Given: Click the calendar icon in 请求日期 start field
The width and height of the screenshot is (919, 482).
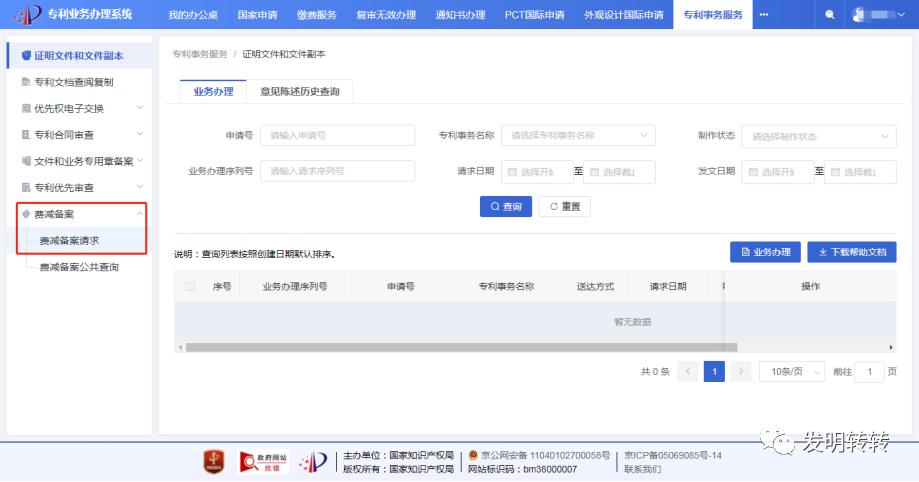Looking at the screenshot, I should coord(512,172).
